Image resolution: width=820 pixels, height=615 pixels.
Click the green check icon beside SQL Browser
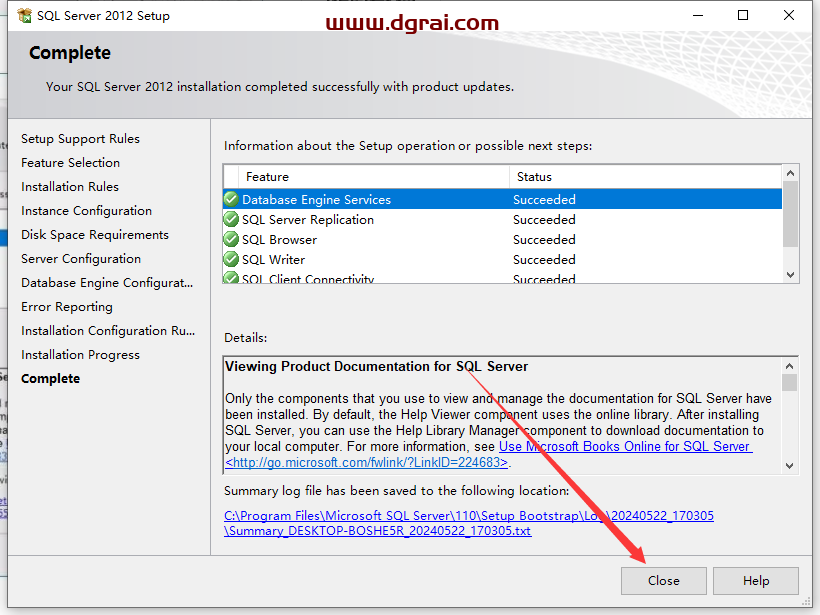click(x=231, y=240)
